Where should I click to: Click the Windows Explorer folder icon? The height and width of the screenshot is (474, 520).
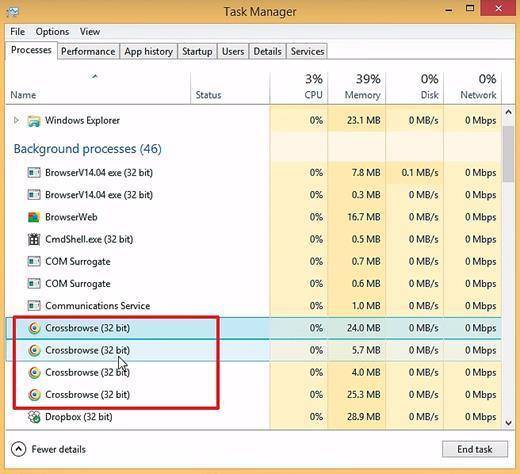[x=34, y=121]
